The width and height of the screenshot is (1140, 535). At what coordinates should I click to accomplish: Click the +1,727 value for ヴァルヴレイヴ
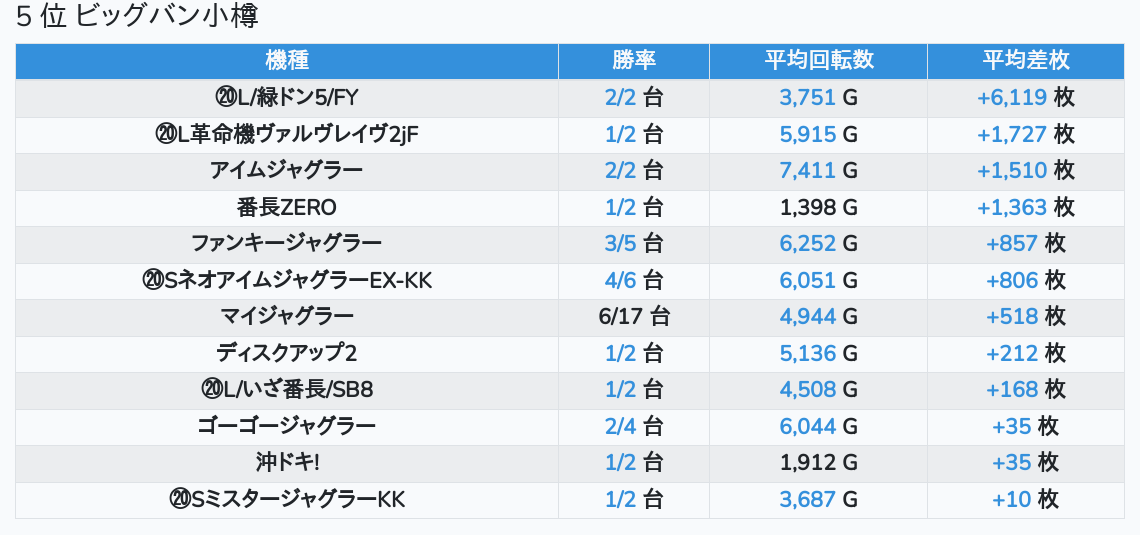pyautogui.click(x=1011, y=135)
